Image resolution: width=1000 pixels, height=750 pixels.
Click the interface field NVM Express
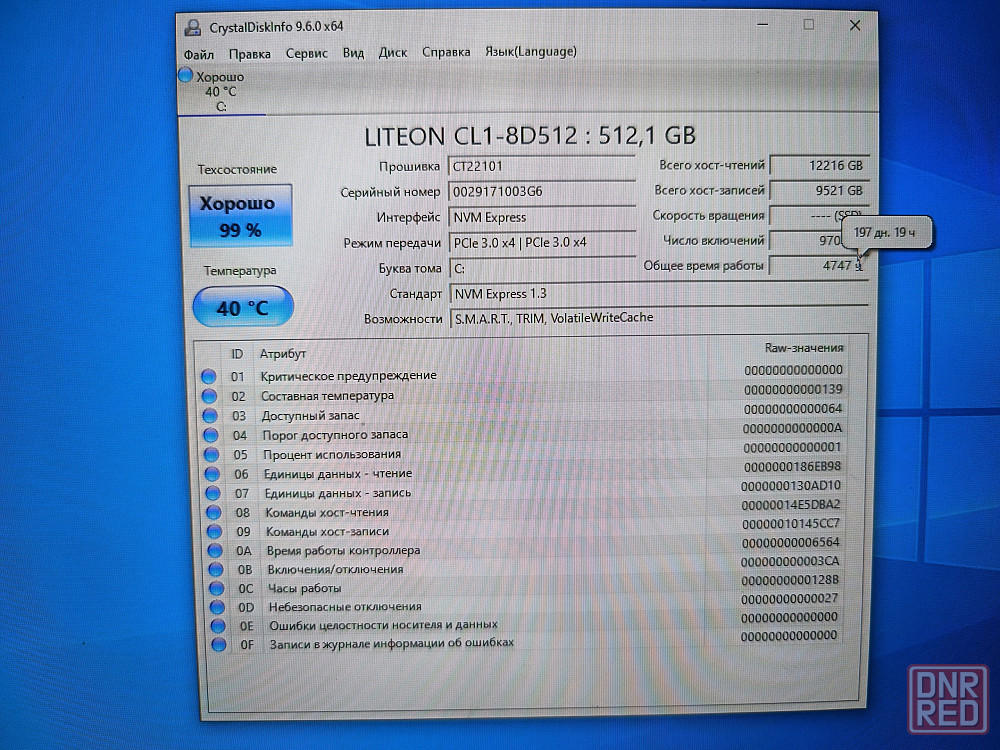[x=541, y=217]
